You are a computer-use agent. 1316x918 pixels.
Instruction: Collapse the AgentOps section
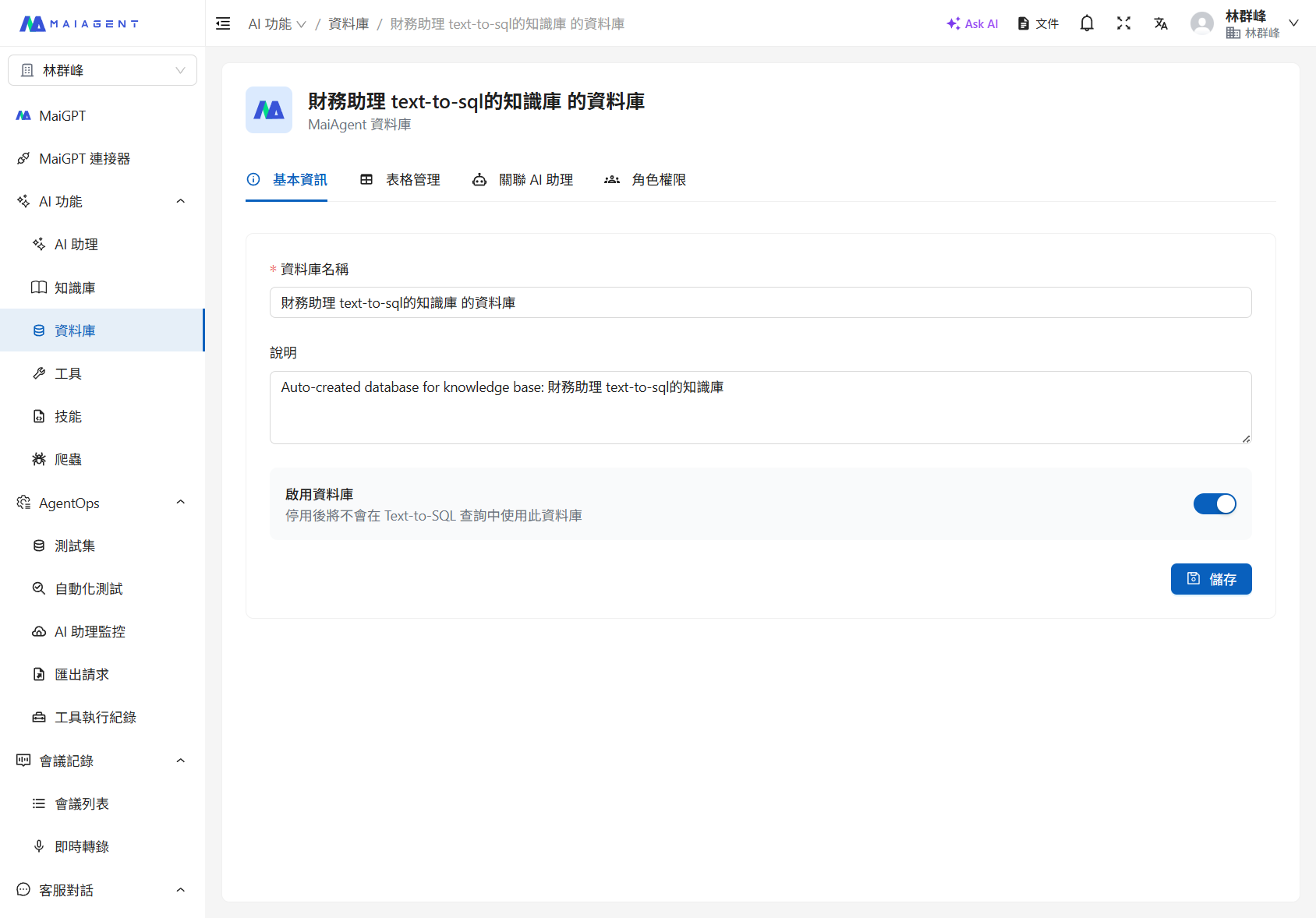(180, 502)
